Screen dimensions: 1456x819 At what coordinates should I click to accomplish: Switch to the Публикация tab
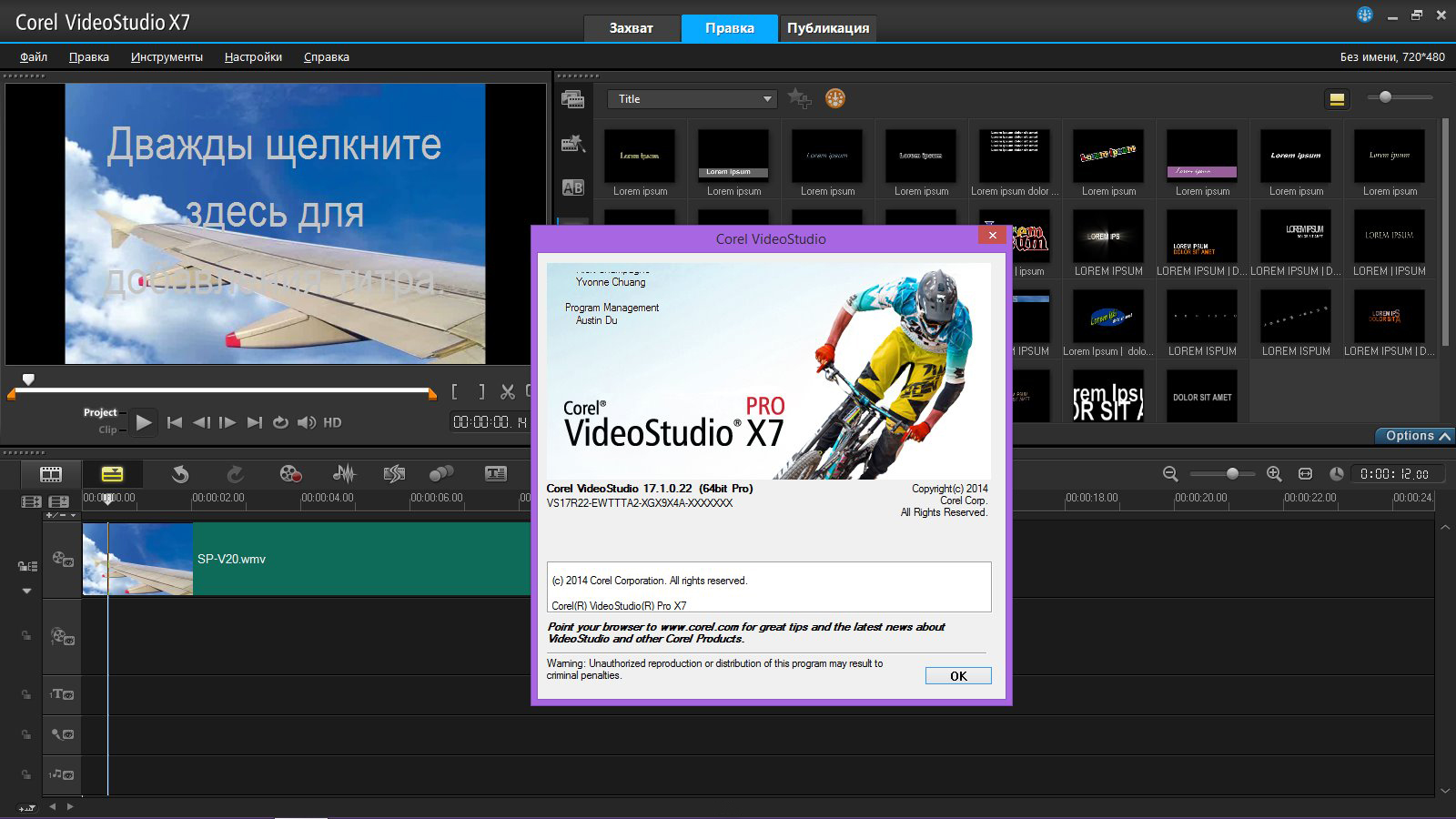tap(827, 28)
